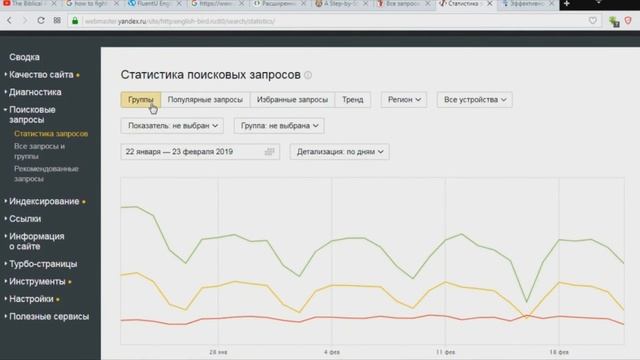Open 'Статистика запросов' sidebar link
This screenshot has width=640, height=360.
click(x=51, y=134)
